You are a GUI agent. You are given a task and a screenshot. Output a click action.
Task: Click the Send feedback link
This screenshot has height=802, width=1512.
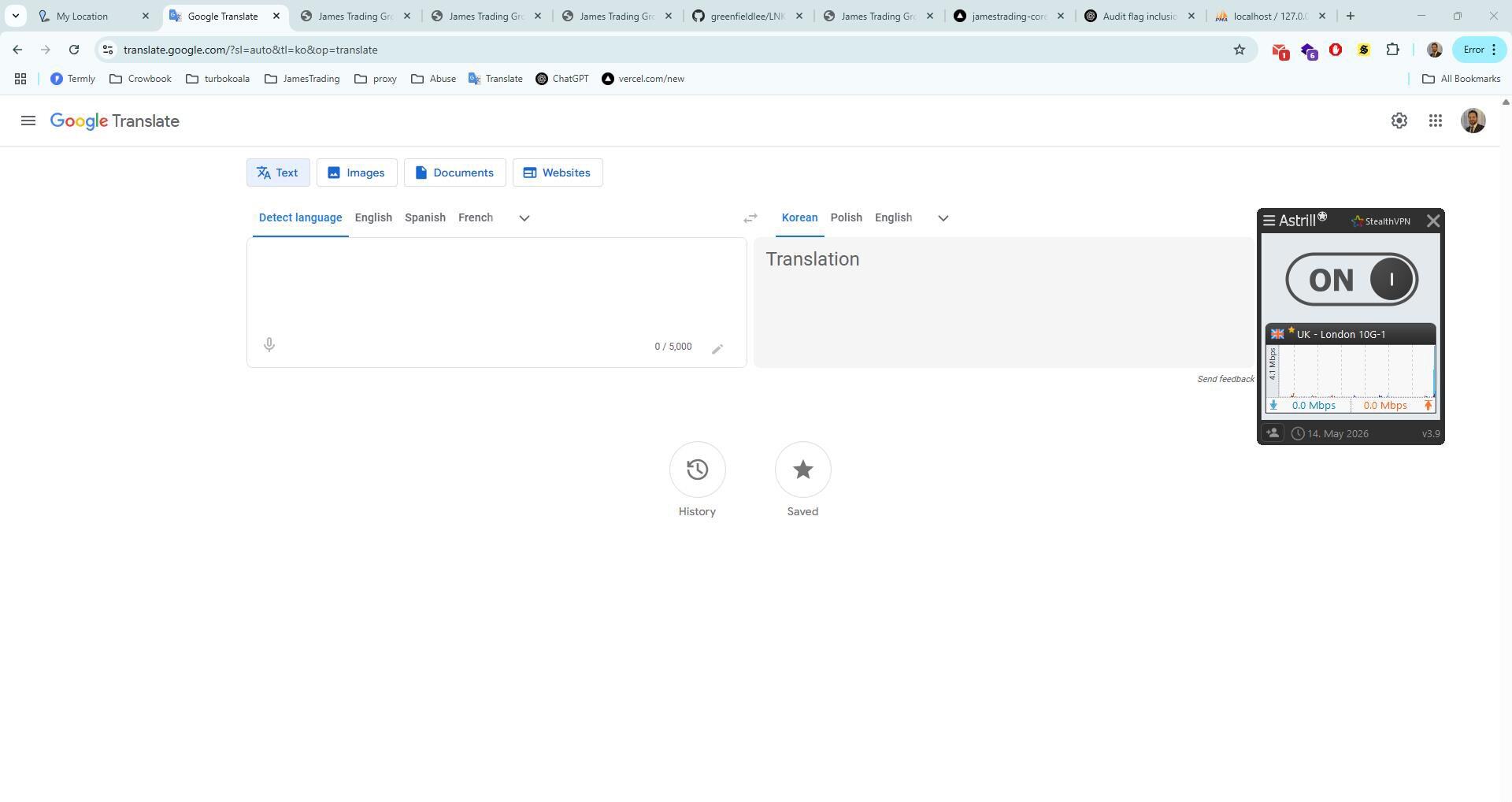1225,378
